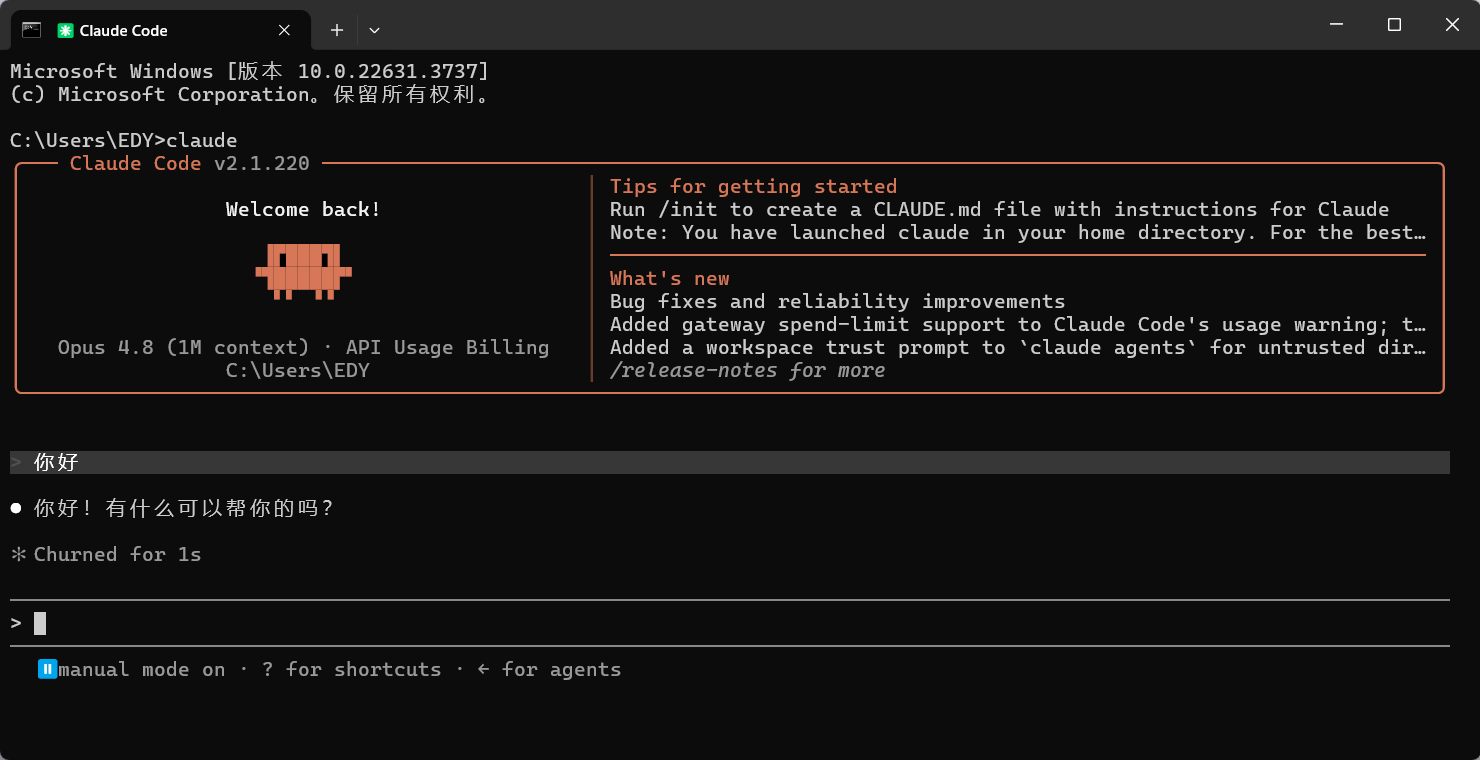Minimize the terminal window
The height and width of the screenshot is (760, 1480).
1335,25
